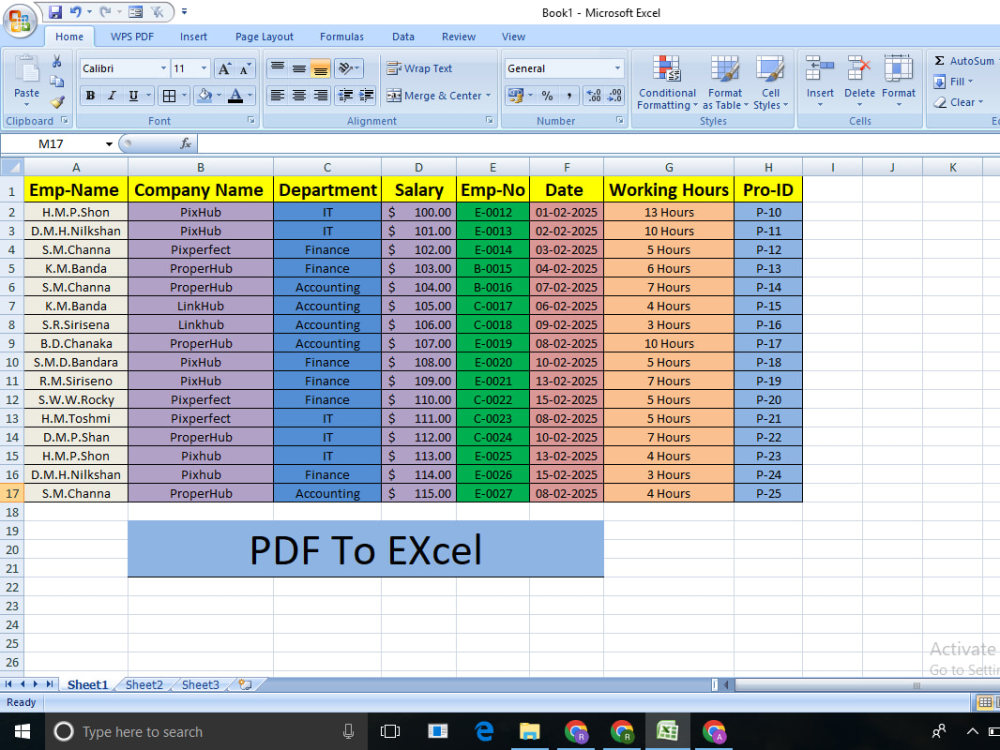Apply Middle Align to cells

tap(298, 68)
